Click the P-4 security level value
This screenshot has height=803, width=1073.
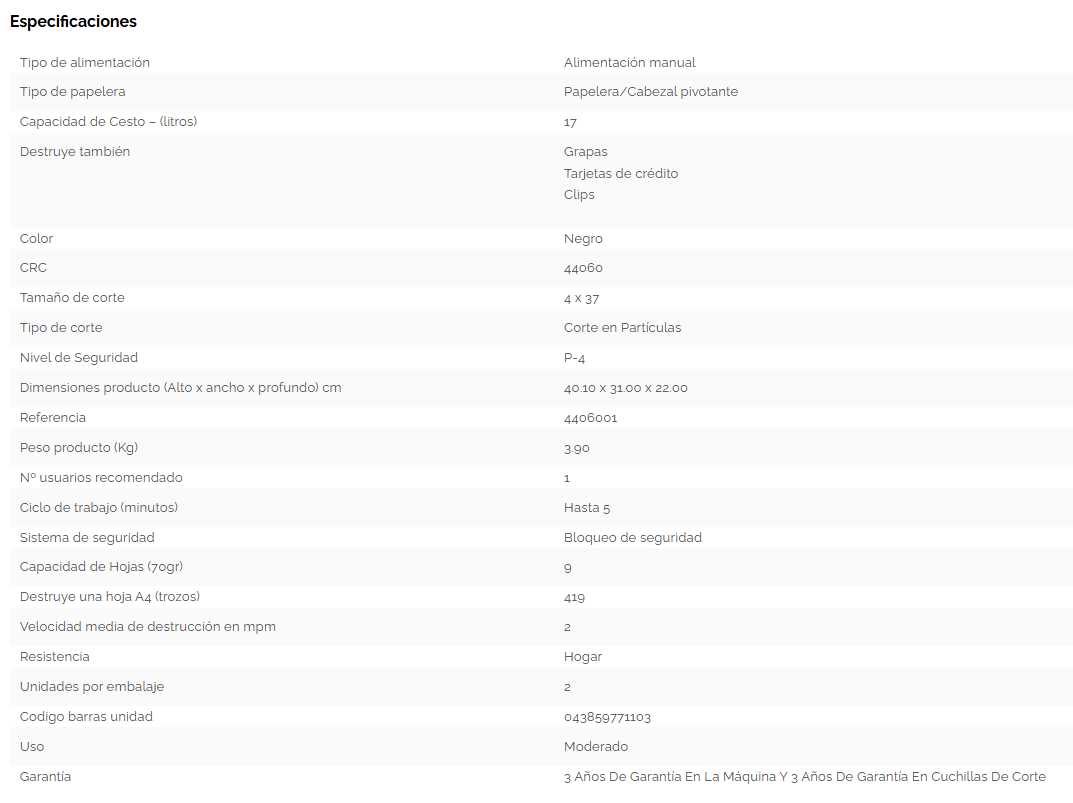click(577, 358)
